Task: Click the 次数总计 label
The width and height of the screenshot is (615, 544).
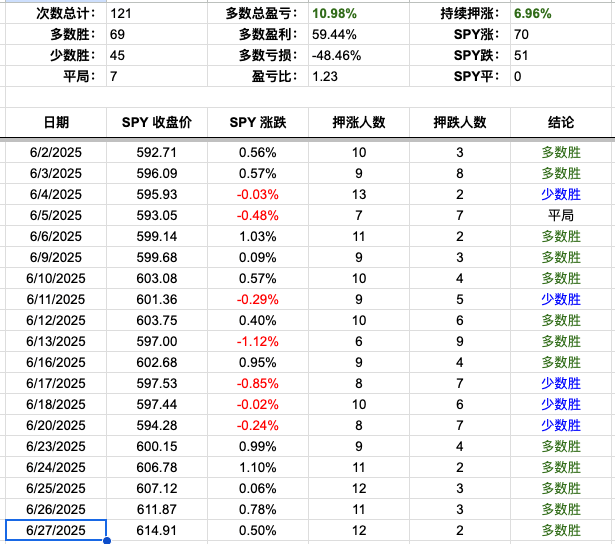Action: [66, 14]
